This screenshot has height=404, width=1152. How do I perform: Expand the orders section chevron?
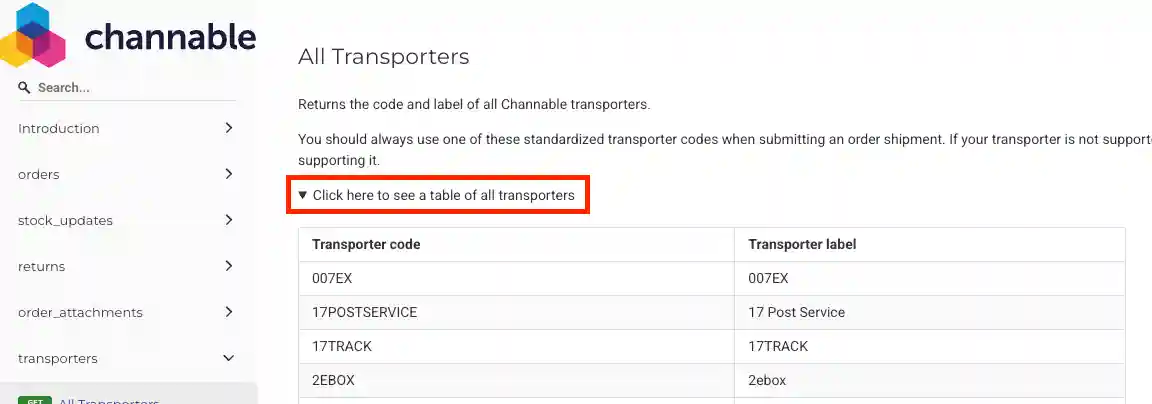tap(229, 174)
